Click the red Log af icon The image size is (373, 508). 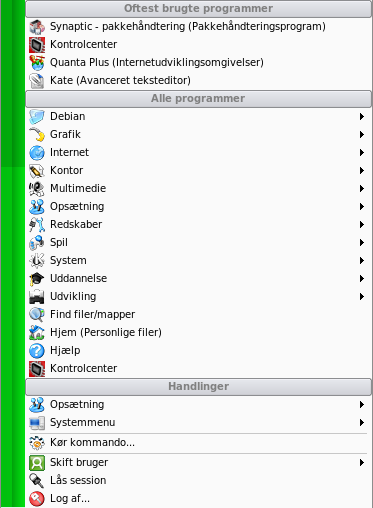pyautogui.click(x=37, y=499)
